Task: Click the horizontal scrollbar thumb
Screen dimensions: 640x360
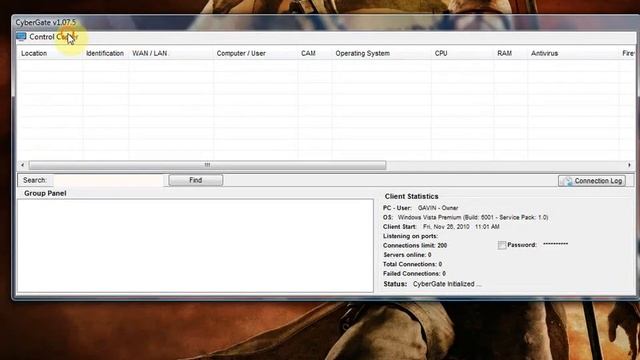Action: [207, 165]
